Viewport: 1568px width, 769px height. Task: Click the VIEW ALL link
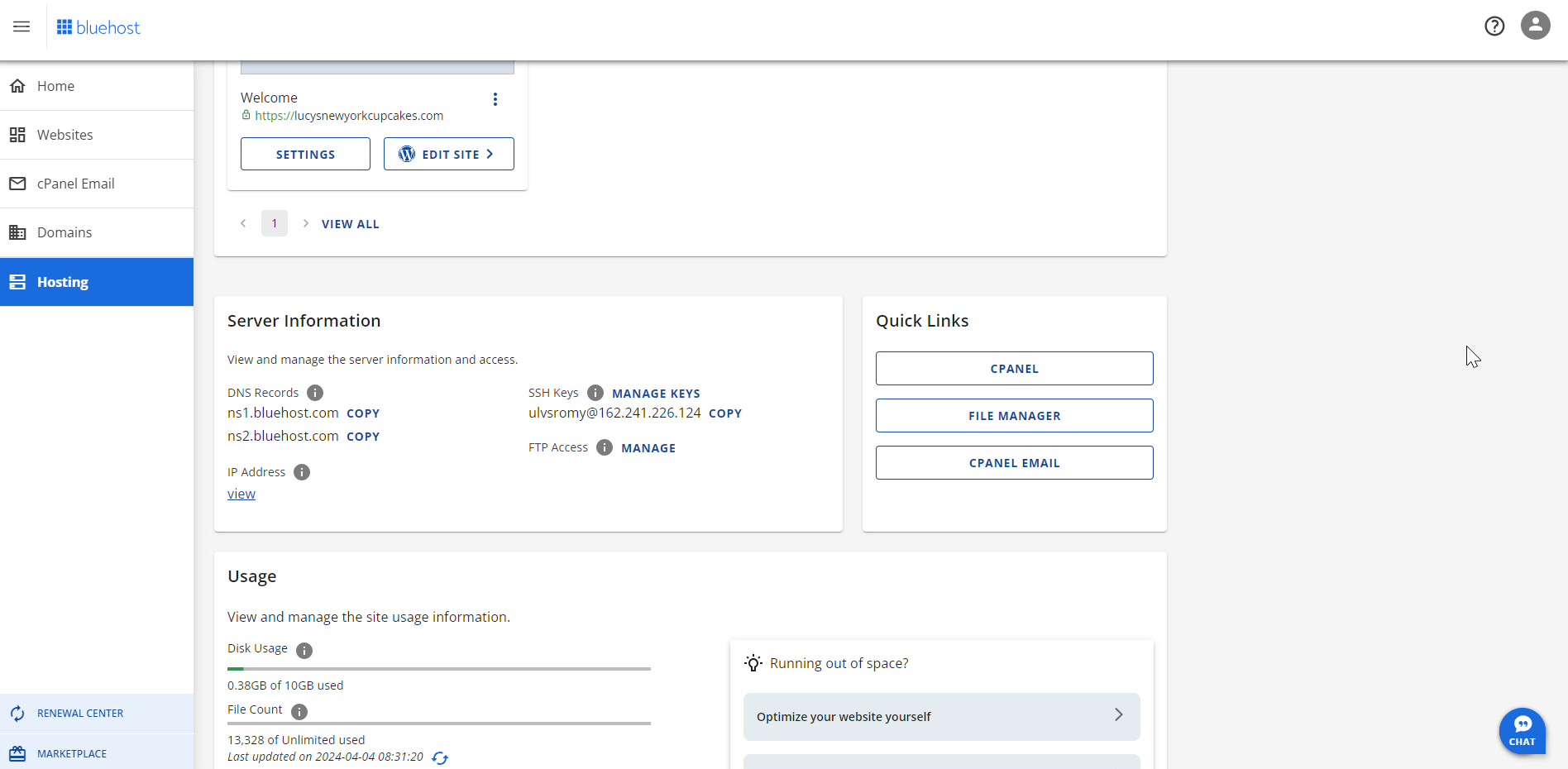coord(350,223)
